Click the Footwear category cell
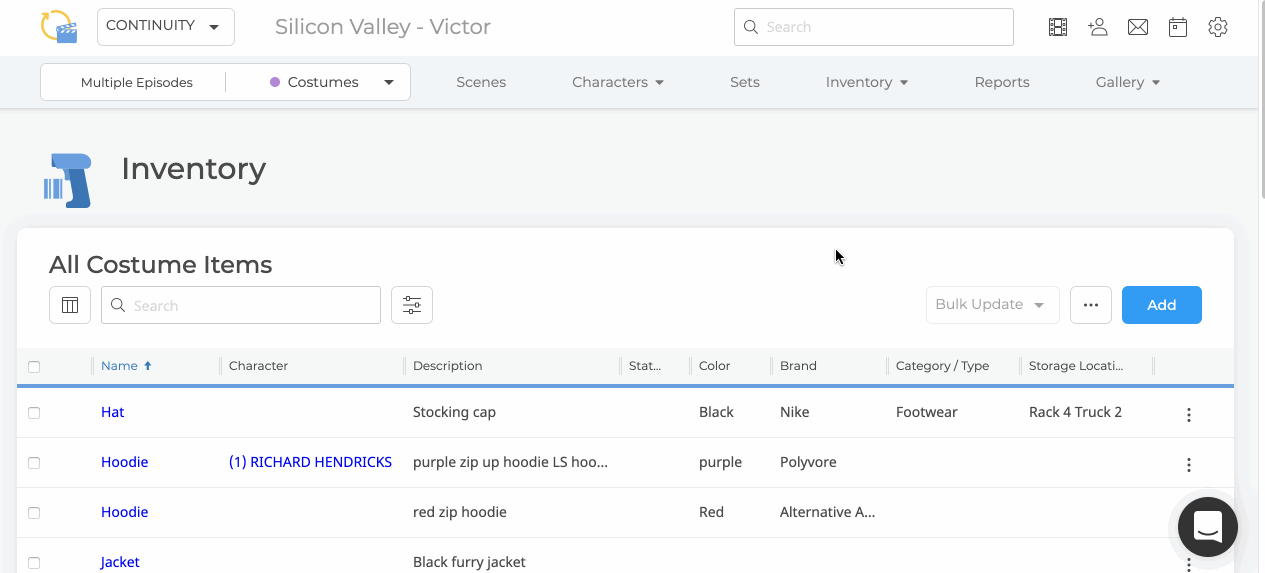The image size is (1265, 573). pyautogui.click(x=927, y=412)
